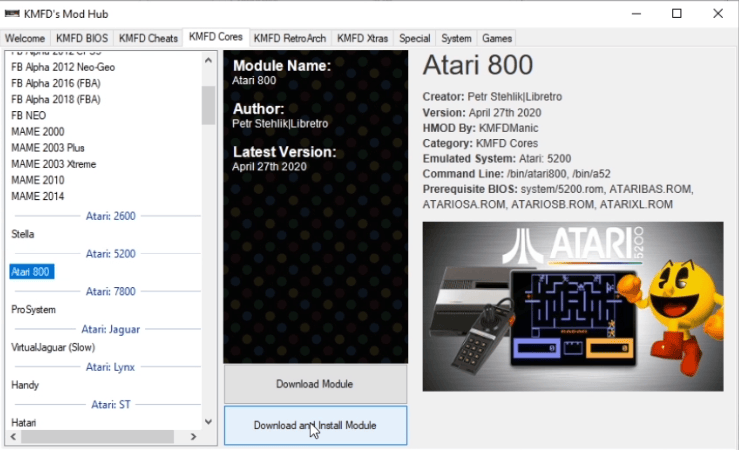The image size is (739, 450).
Task: Pick MAME 2000 from the list
Action: (38, 131)
